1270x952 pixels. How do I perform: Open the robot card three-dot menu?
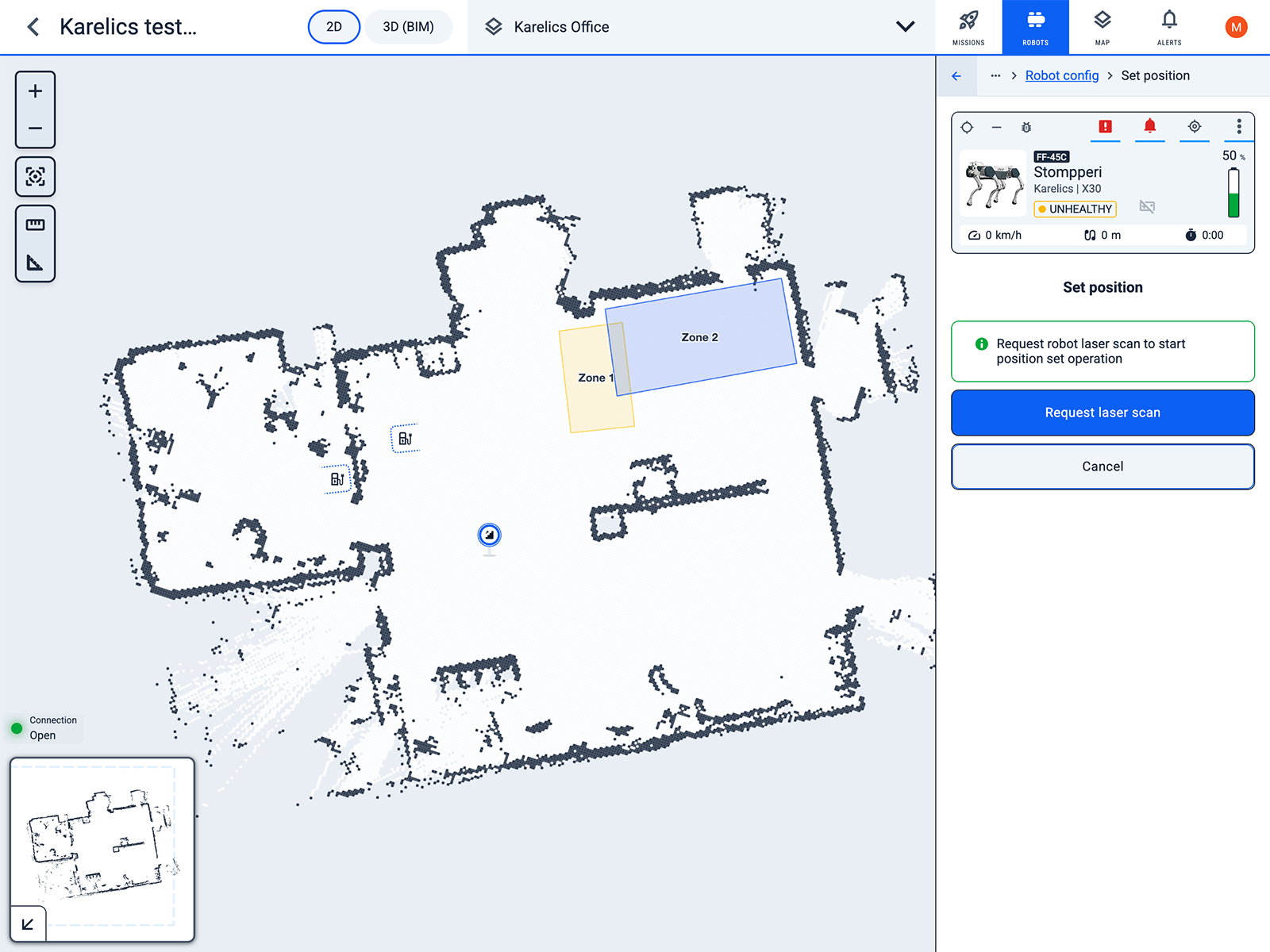tap(1238, 127)
